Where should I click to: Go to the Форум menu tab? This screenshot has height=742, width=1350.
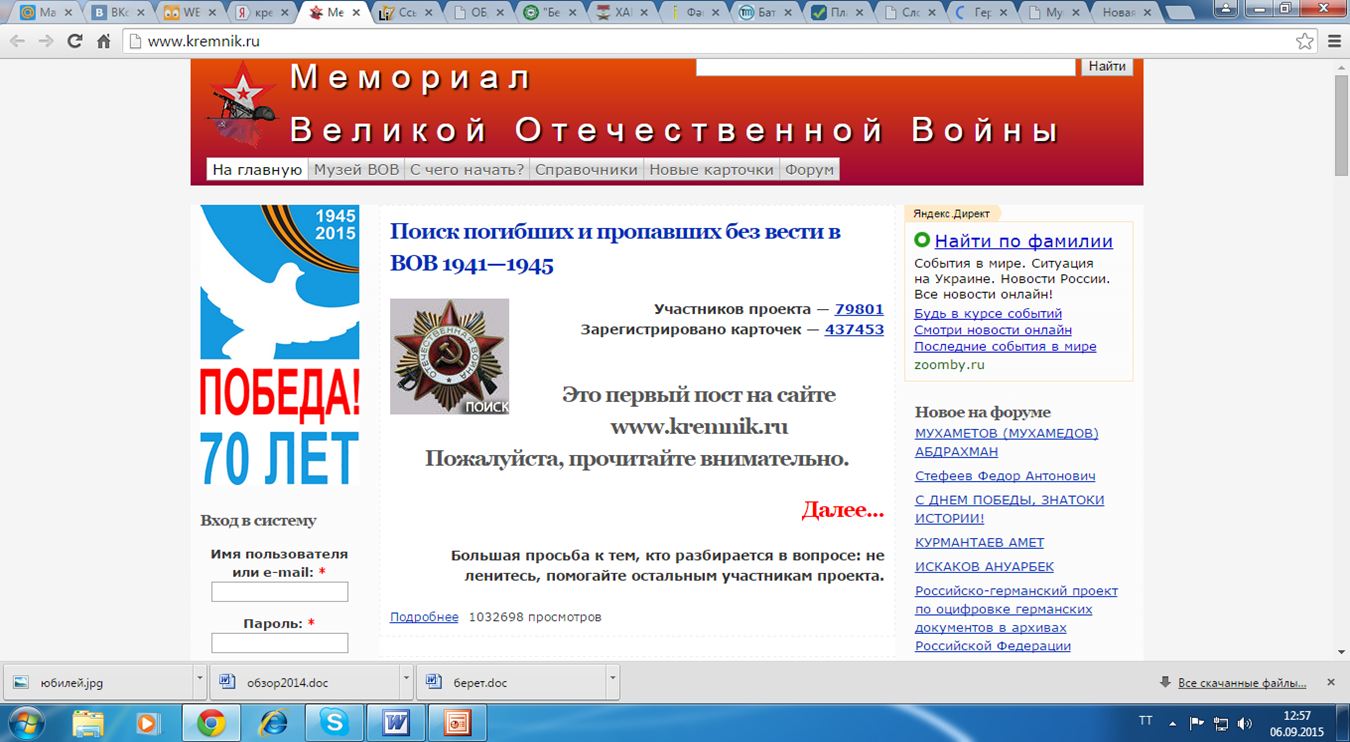[x=809, y=170]
